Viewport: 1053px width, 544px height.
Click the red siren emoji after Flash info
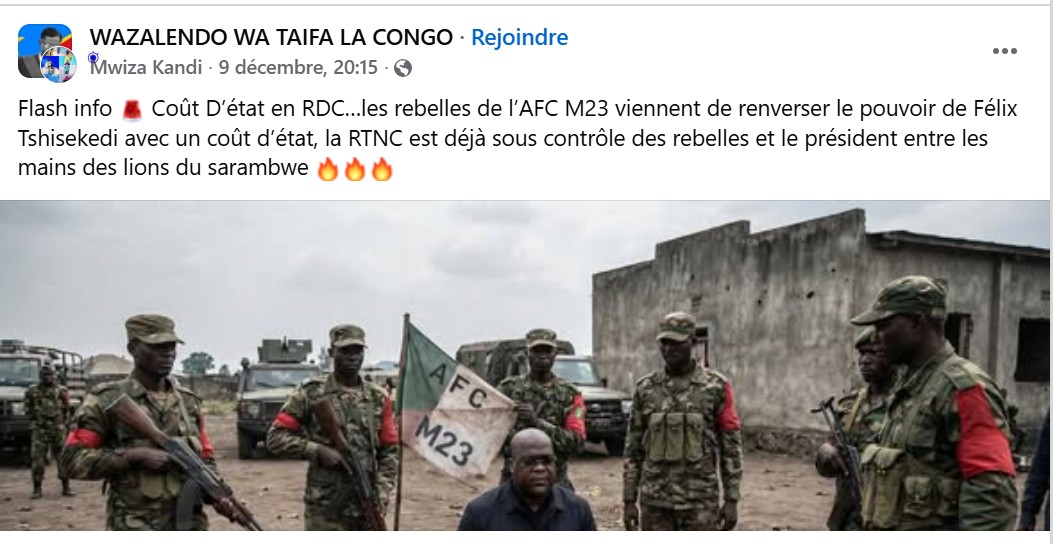pos(132,109)
